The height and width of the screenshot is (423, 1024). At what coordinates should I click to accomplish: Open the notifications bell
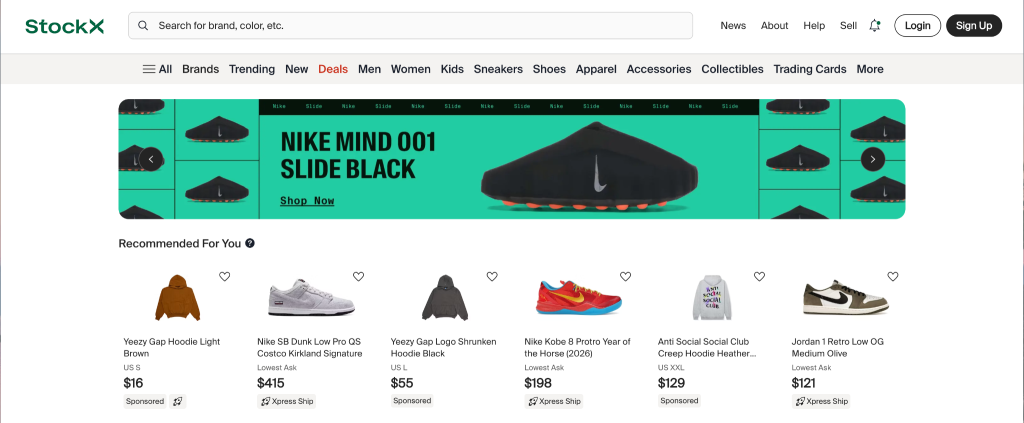click(x=875, y=26)
